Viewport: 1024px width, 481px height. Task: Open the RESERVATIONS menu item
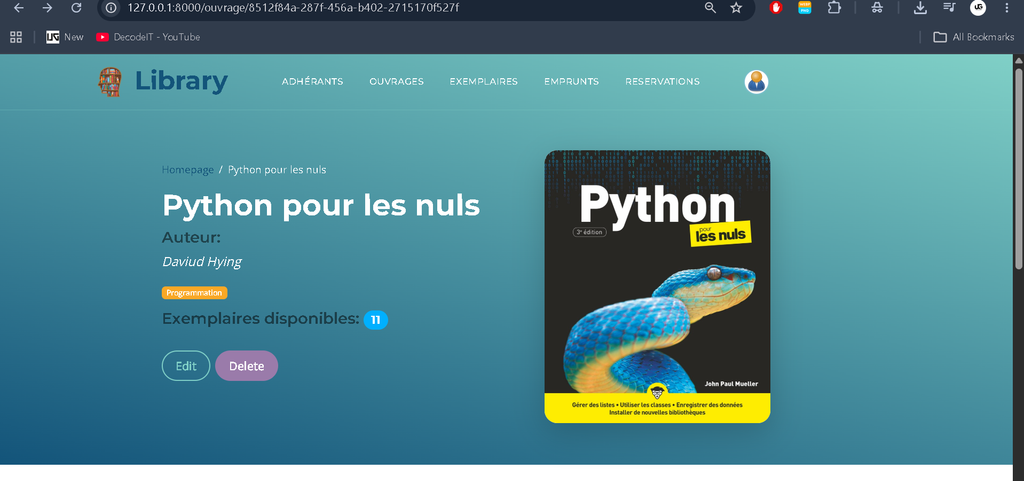(662, 82)
